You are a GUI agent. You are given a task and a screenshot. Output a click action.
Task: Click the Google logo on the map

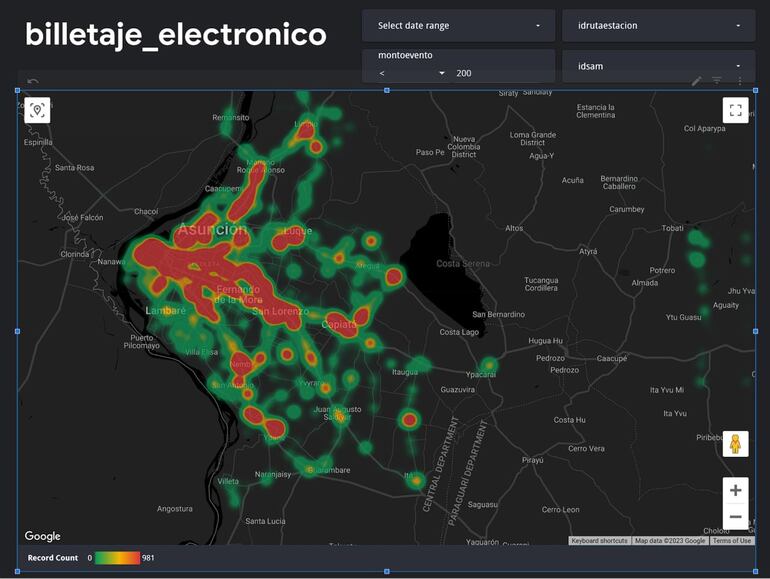pos(43,537)
